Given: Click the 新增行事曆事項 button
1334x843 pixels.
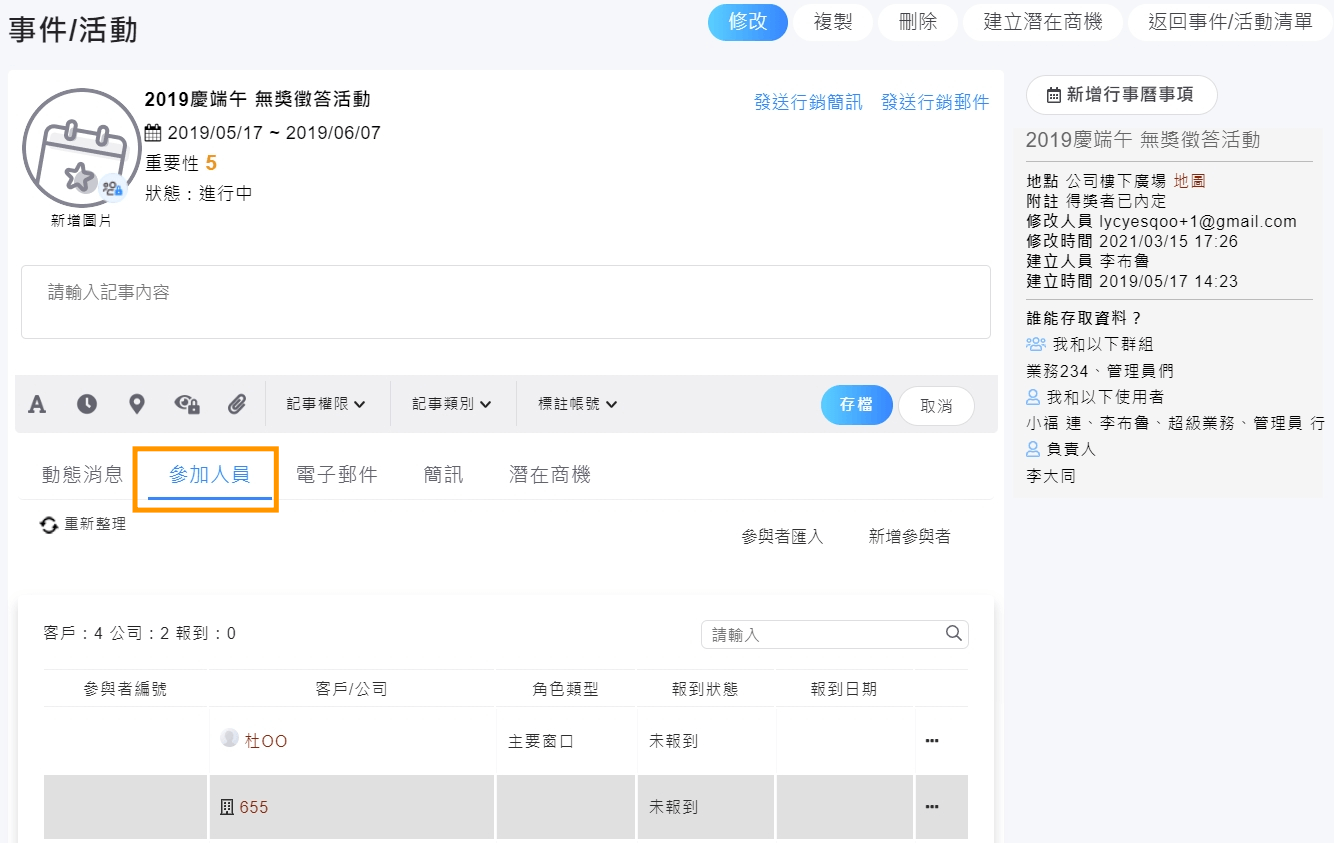Looking at the screenshot, I should (x=1121, y=95).
